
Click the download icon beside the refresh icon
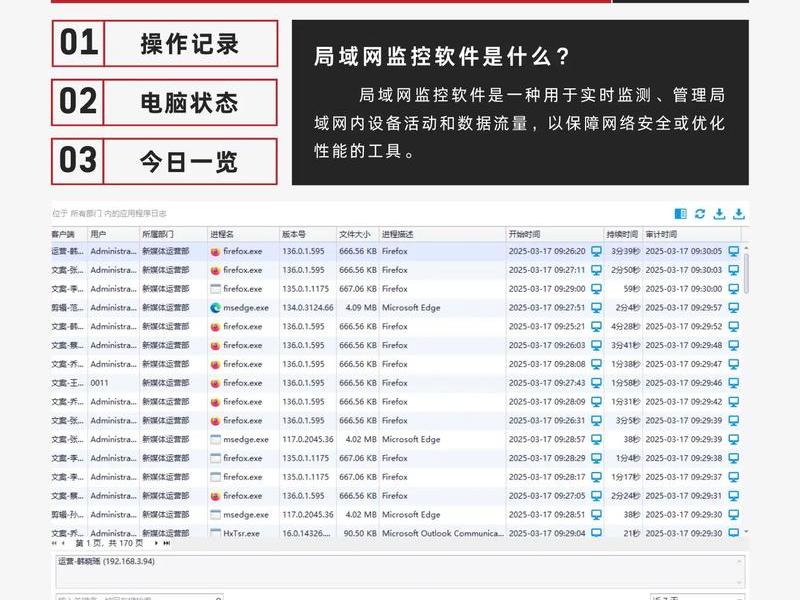(x=719, y=214)
